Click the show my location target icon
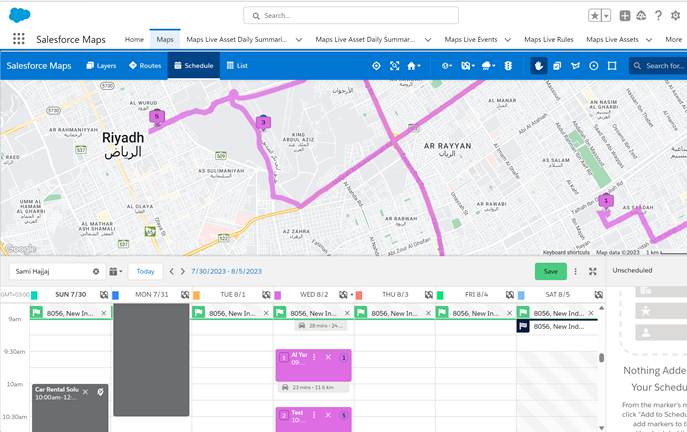This screenshot has height=432, width=687. pyautogui.click(x=376, y=66)
